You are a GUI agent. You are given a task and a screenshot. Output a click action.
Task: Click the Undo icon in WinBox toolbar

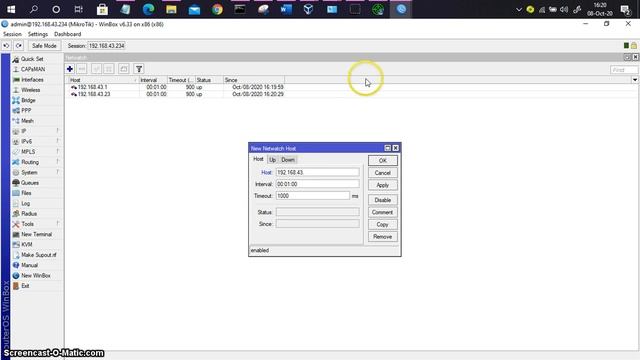pos(6,46)
